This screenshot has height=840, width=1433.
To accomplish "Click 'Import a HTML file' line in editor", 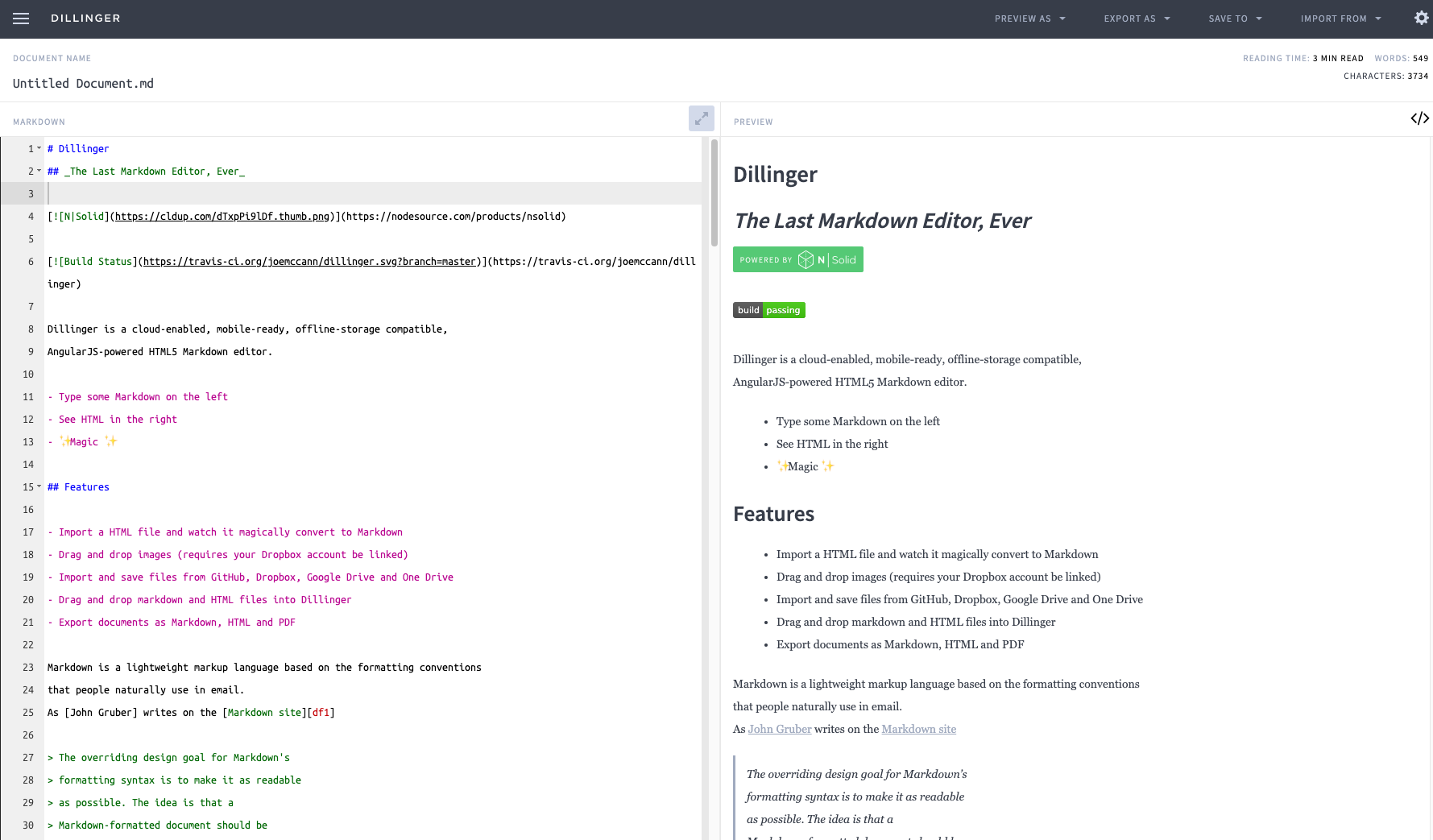I will pyautogui.click(x=225, y=532).
